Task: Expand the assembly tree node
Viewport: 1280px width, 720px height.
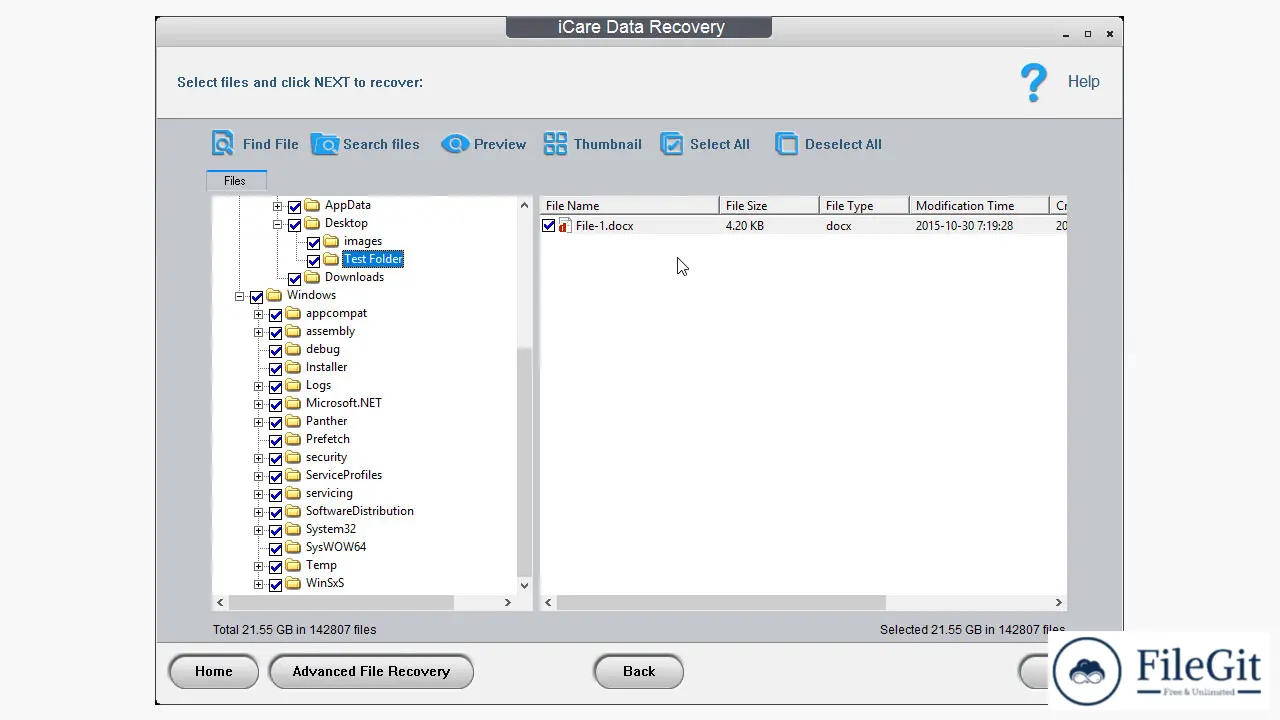Action: click(259, 333)
